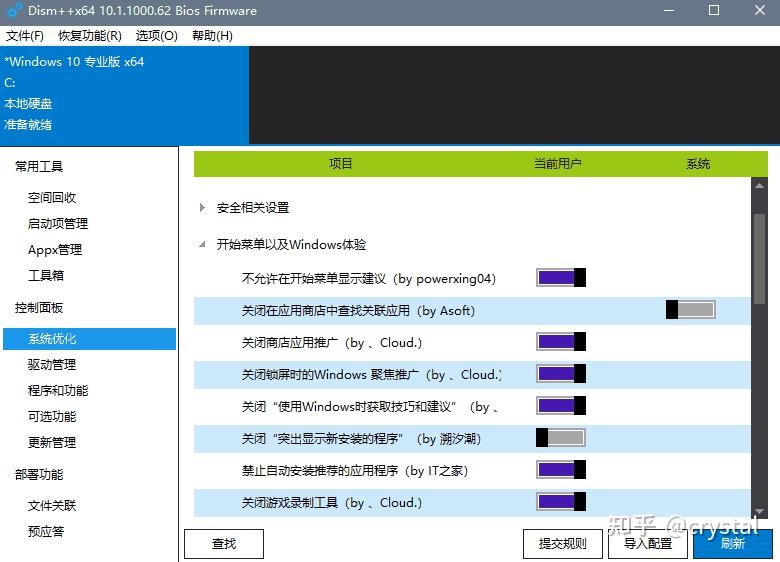Click the 控制面板 section heading
The width and height of the screenshot is (780, 562).
(39, 307)
